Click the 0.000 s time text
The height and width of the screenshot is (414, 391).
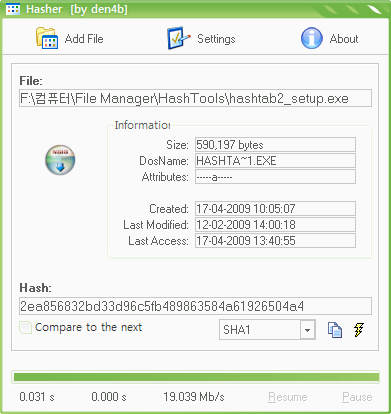tap(109, 397)
